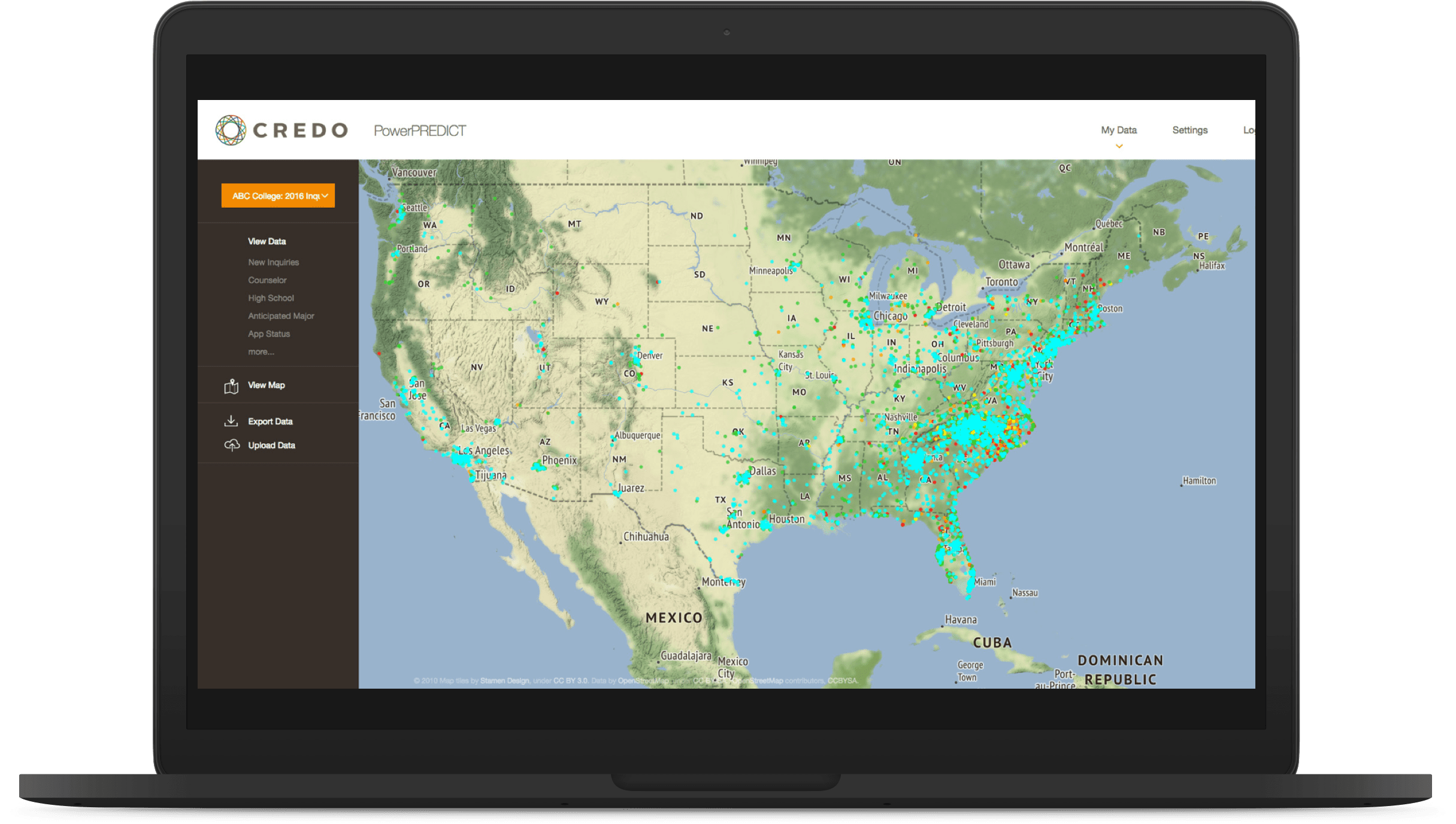Select the My Data menu item
This screenshot has width=1456, height=824.
coord(1118,130)
